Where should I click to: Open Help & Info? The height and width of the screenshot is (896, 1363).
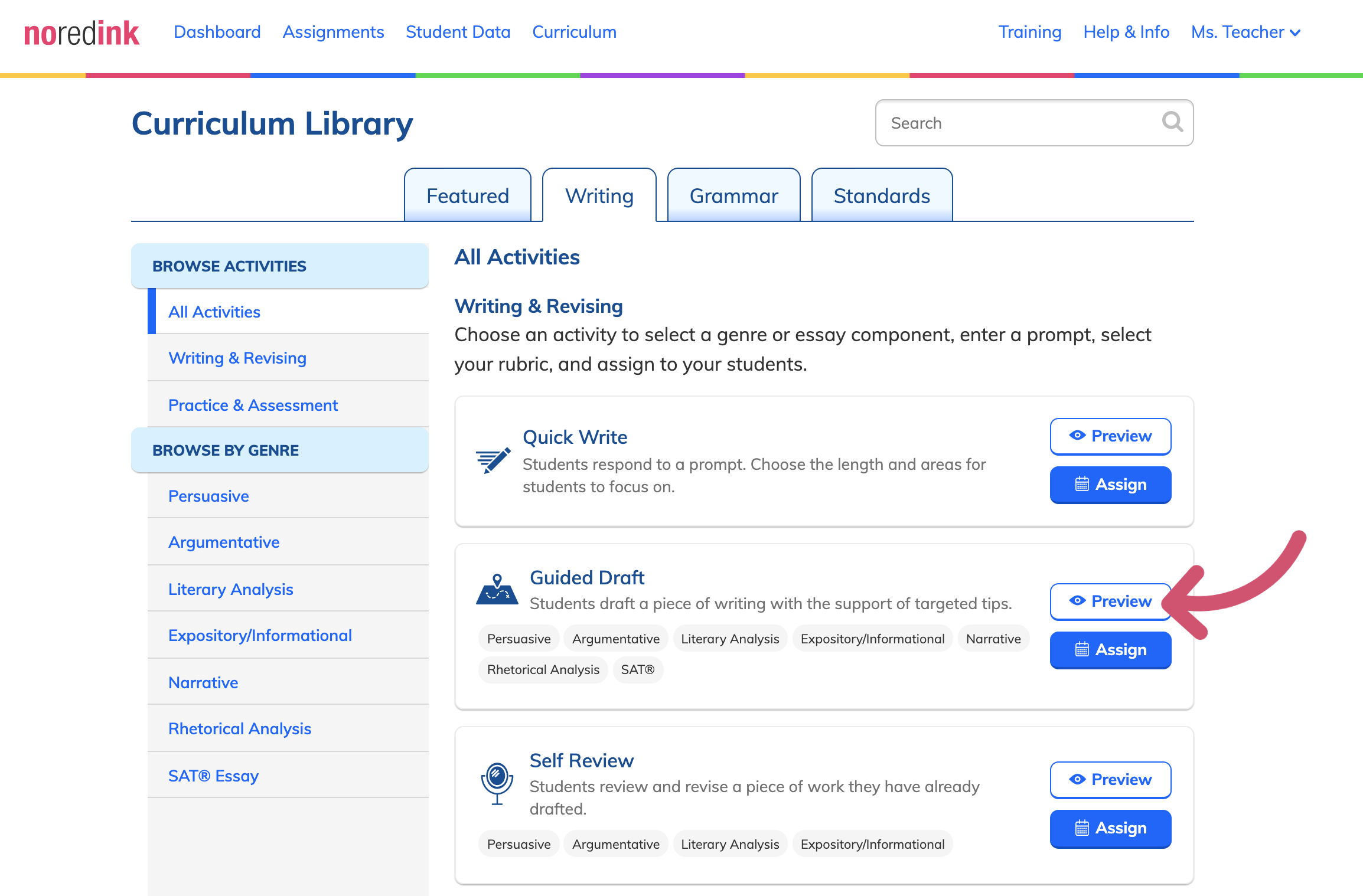coord(1126,32)
